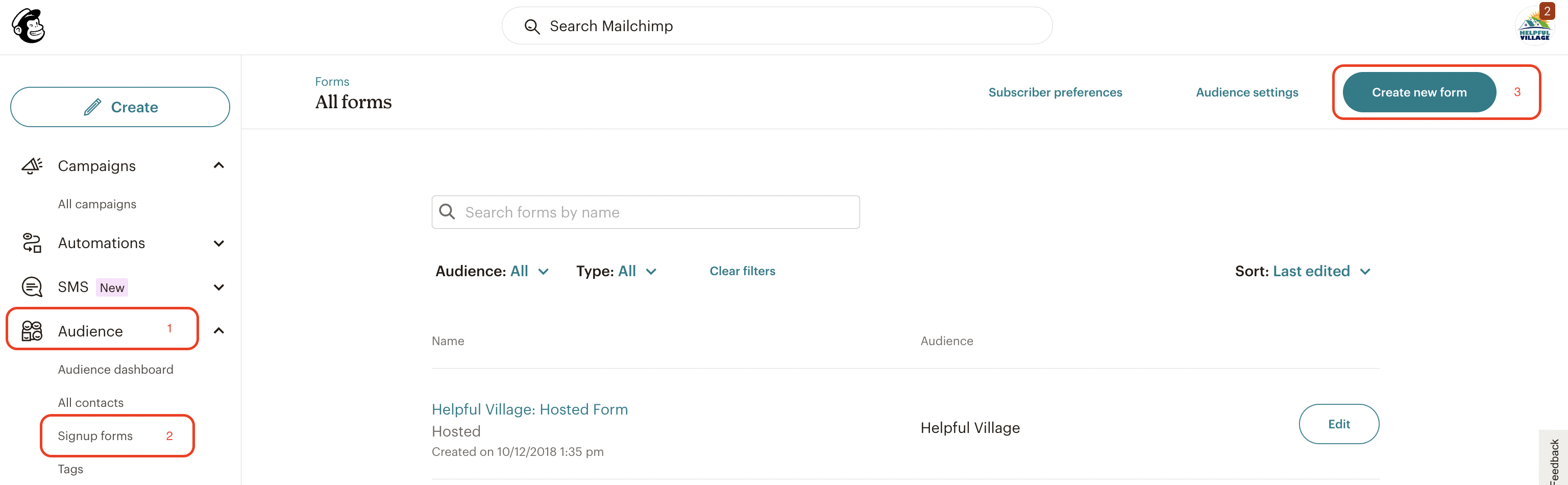Click the Clear filters link

742,271
